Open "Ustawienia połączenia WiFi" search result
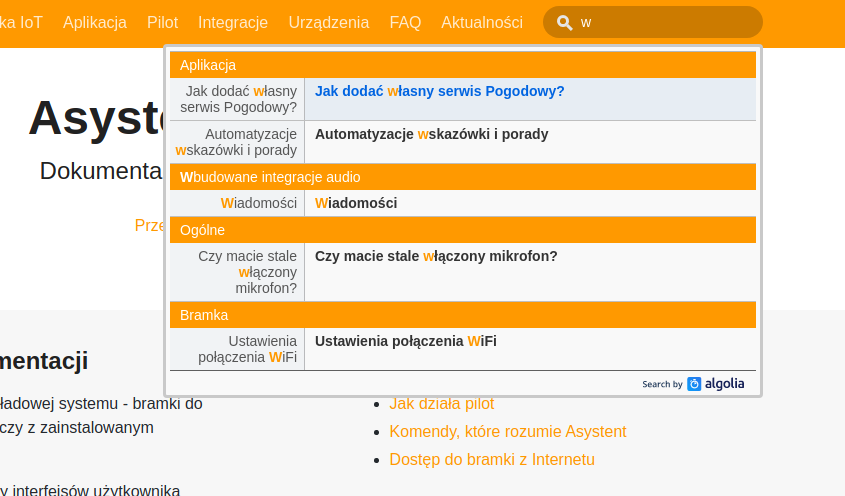The width and height of the screenshot is (845, 496). 406,341
